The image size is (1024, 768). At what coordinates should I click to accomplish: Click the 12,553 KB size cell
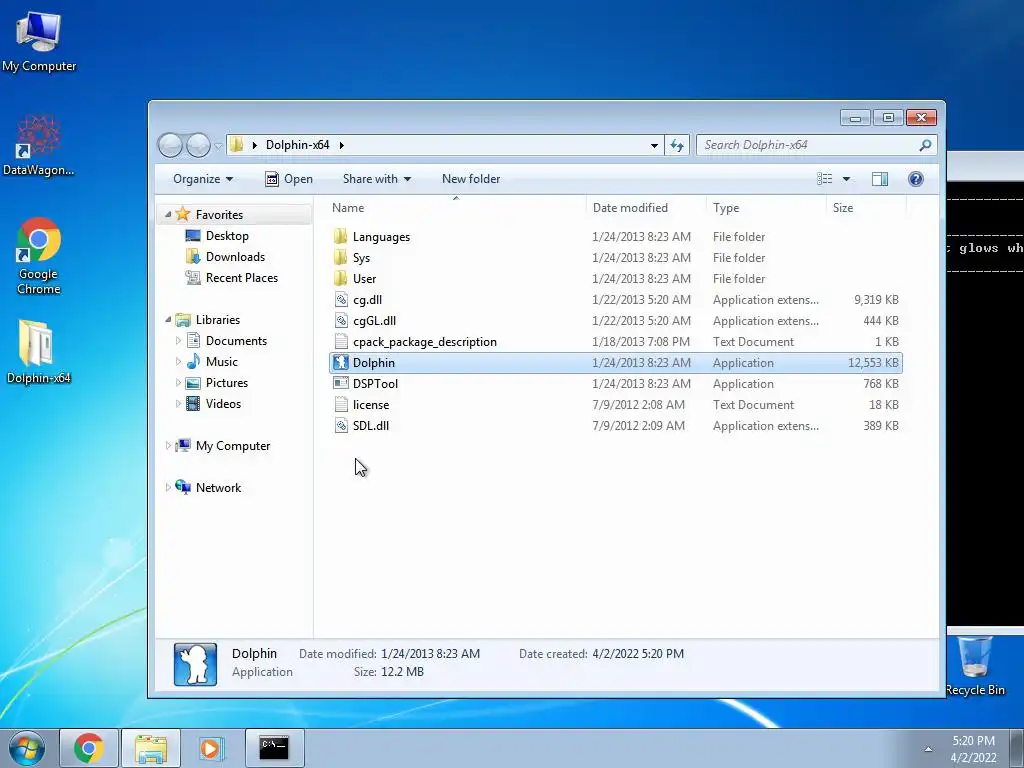[x=873, y=362]
